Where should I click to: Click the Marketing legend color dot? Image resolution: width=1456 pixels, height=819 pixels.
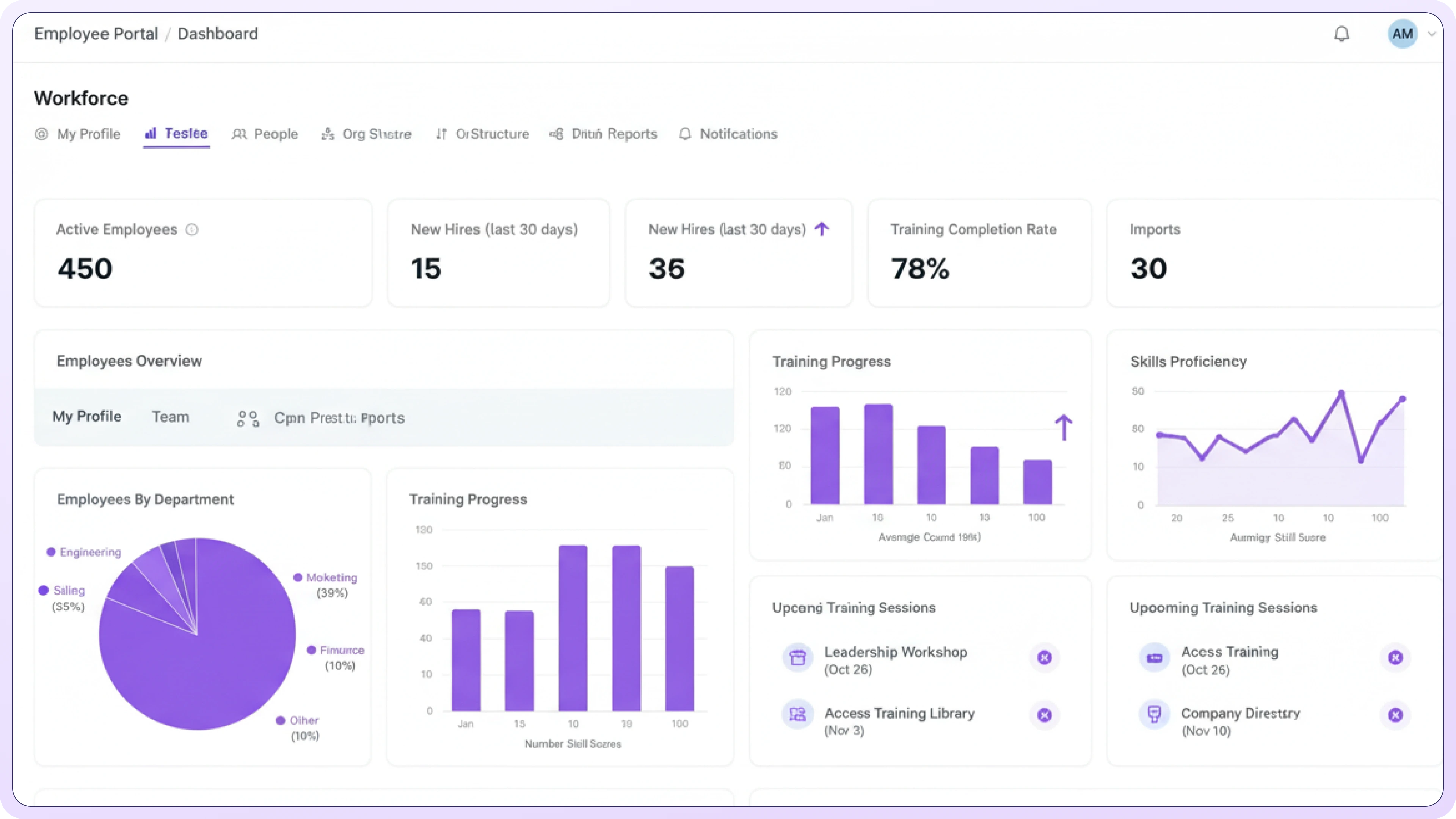[297, 577]
